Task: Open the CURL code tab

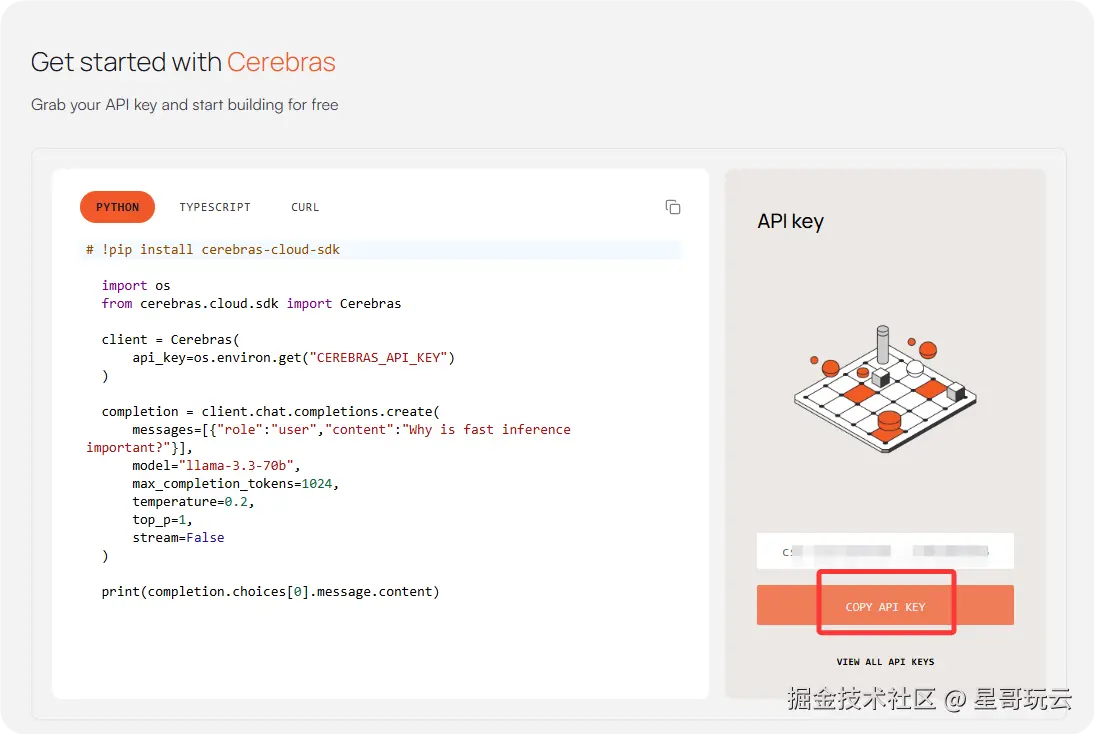Action: click(x=305, y=207)
